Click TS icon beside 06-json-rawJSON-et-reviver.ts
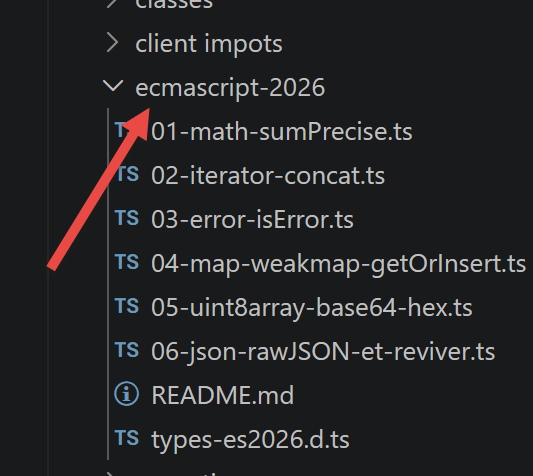The image size is (533, 476). [x=127, y=350]
